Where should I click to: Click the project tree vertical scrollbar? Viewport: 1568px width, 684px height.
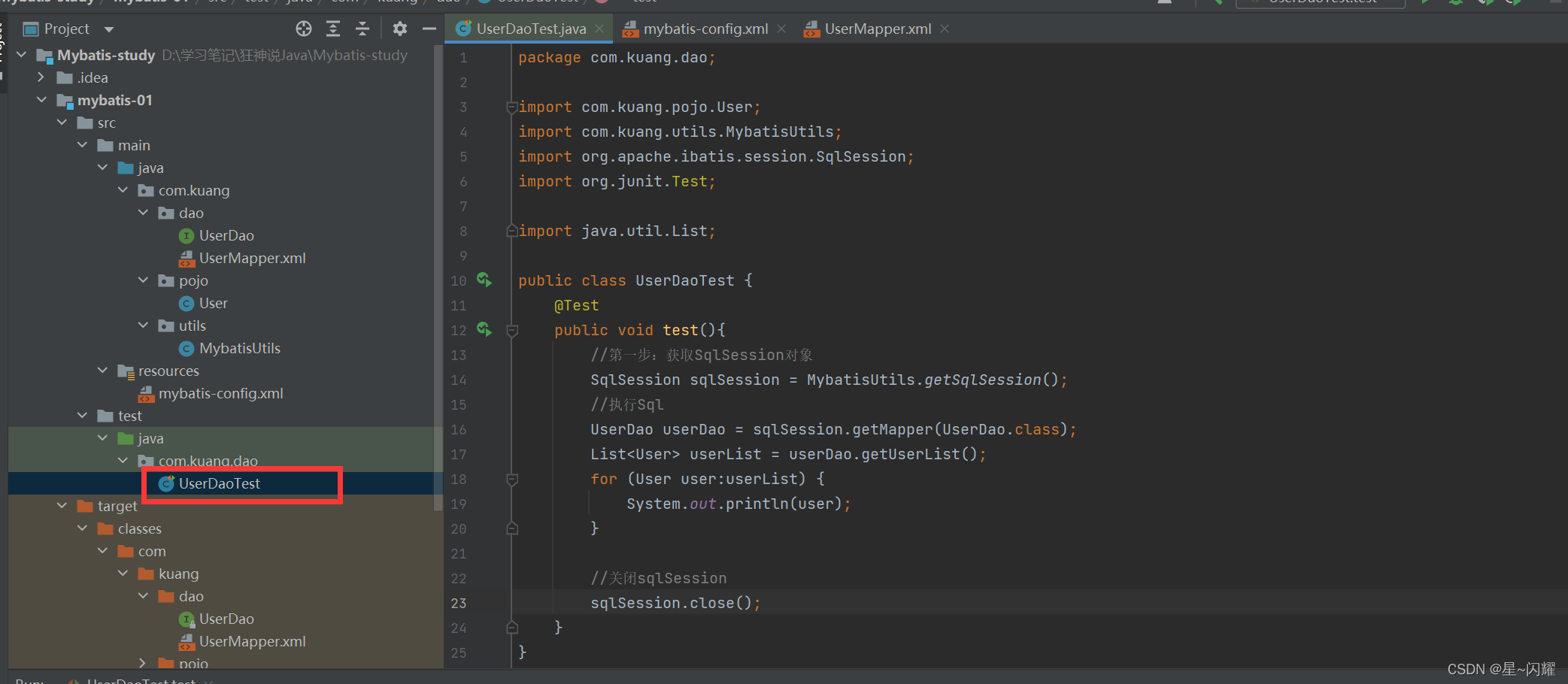[x=438, y=278]
